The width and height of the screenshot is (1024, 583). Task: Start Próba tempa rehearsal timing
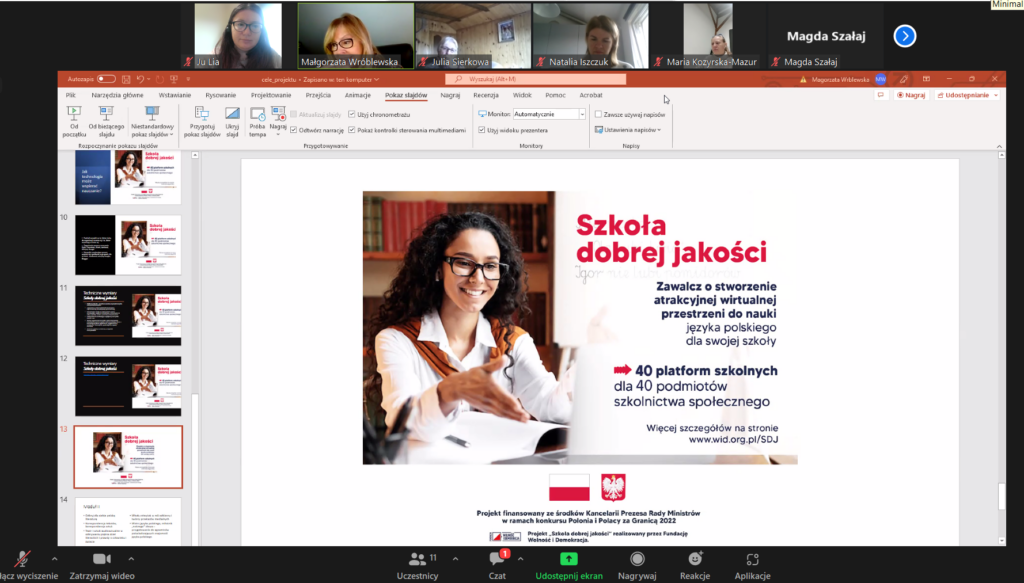[x=257, y=114]
